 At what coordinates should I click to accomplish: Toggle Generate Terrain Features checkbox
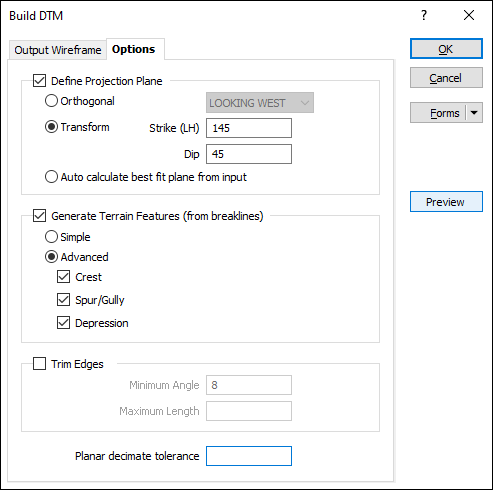(39, 216)
